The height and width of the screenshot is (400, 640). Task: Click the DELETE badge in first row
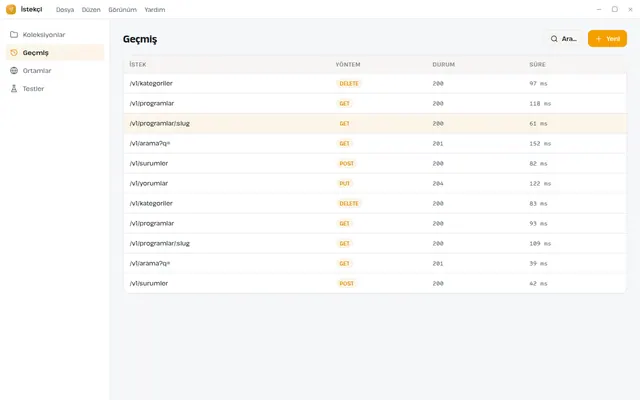[349, 83]
